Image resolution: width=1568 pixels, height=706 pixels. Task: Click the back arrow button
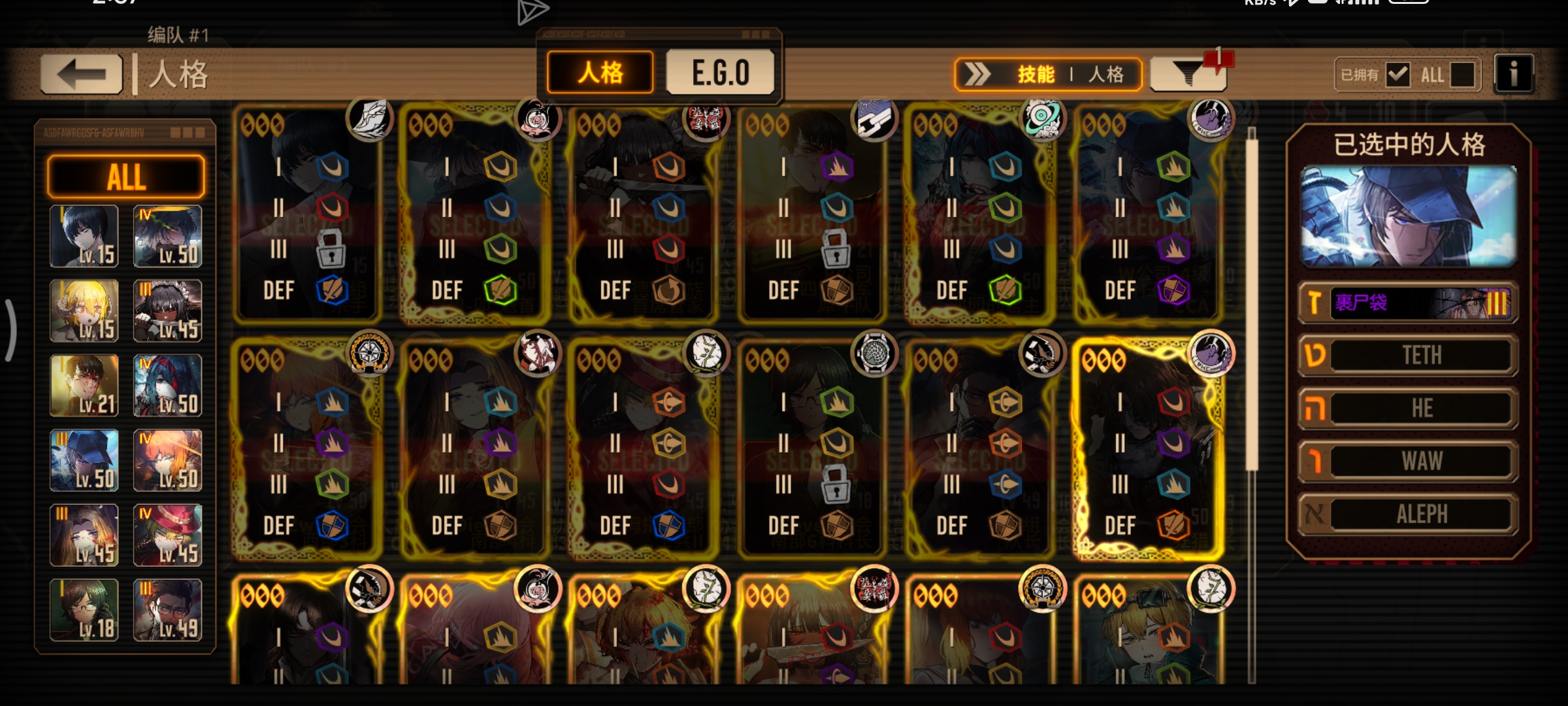pos(81,74)
